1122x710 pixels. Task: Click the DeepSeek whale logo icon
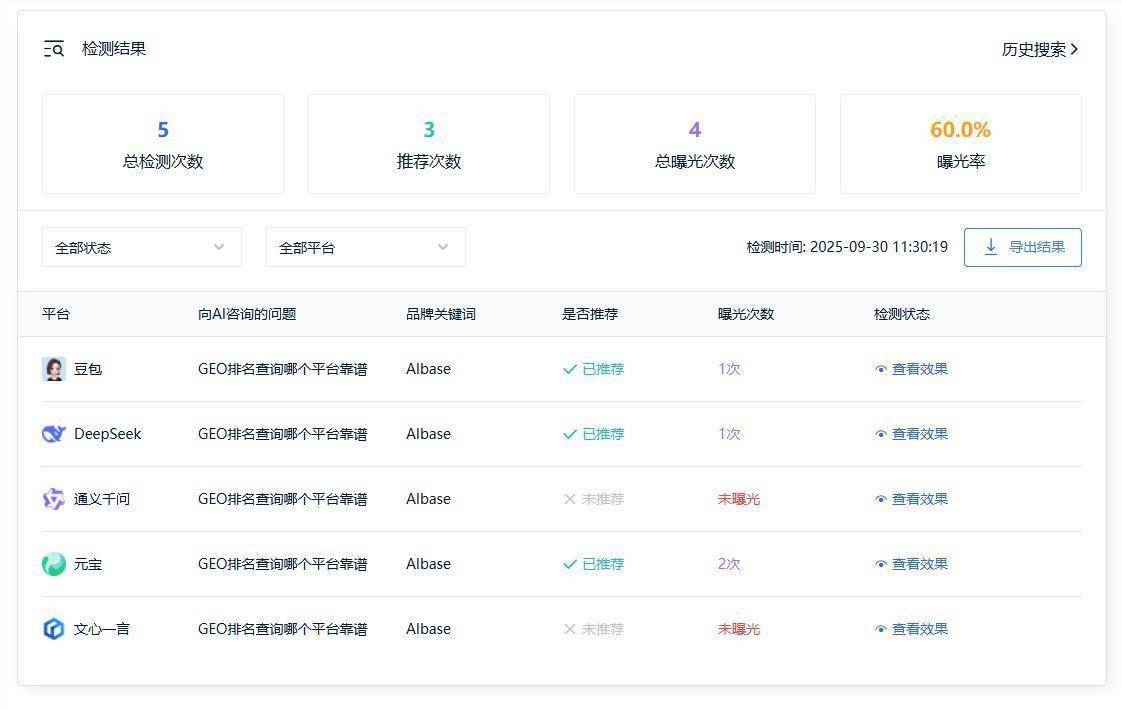54,434
